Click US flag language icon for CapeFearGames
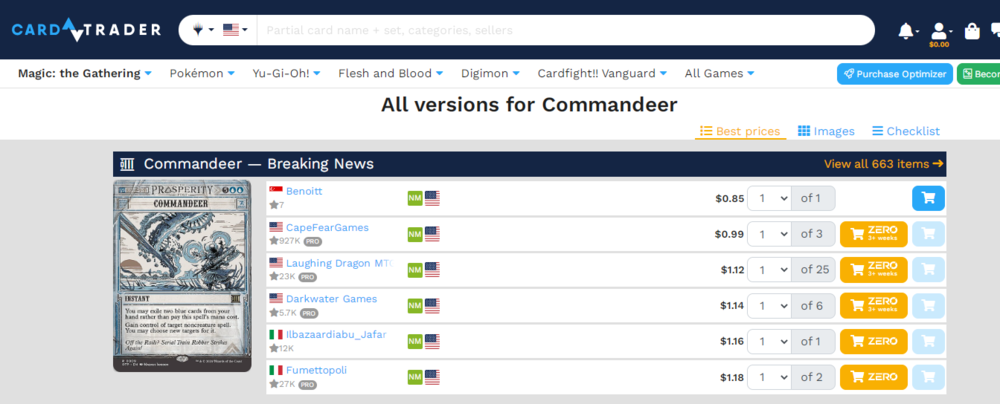Screen dimensions: 1000x404 (432, 234)
